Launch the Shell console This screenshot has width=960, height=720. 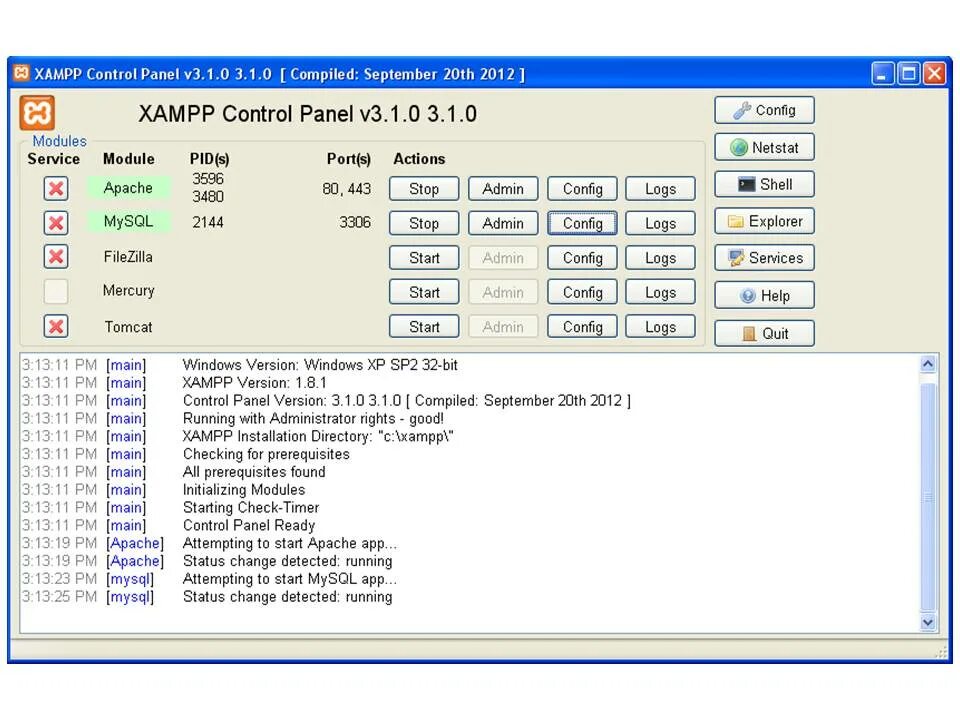(764, 184)
